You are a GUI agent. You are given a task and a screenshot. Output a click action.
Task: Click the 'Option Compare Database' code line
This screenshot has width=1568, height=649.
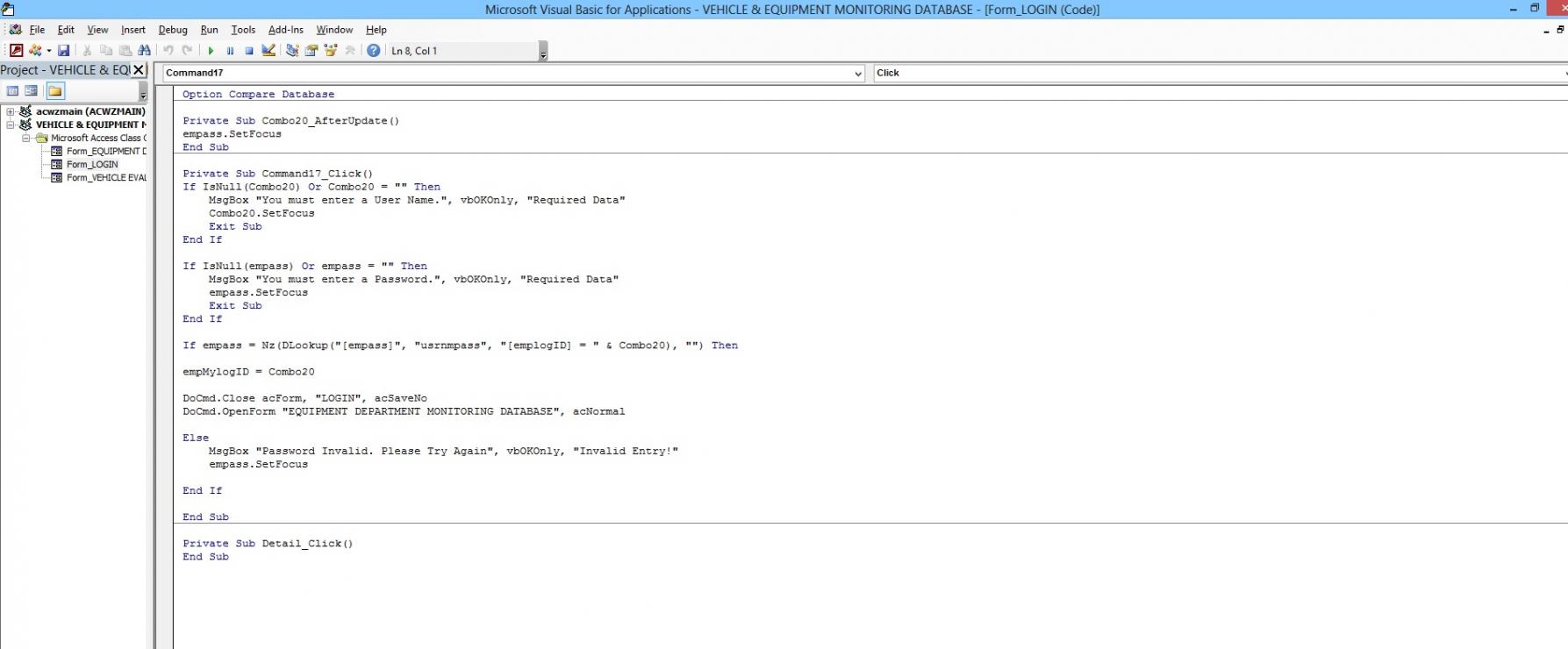click(258, 94)
